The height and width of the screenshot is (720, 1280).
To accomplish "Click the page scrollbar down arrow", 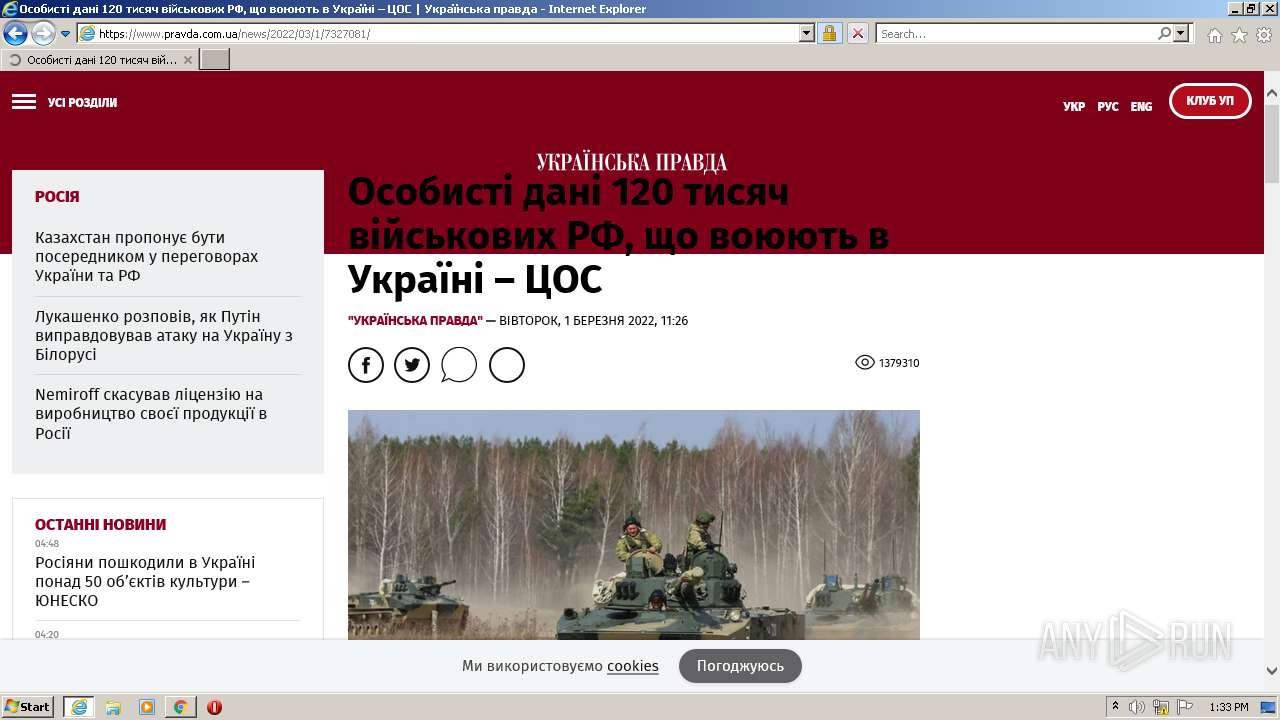I will [x=1272, y=671].
